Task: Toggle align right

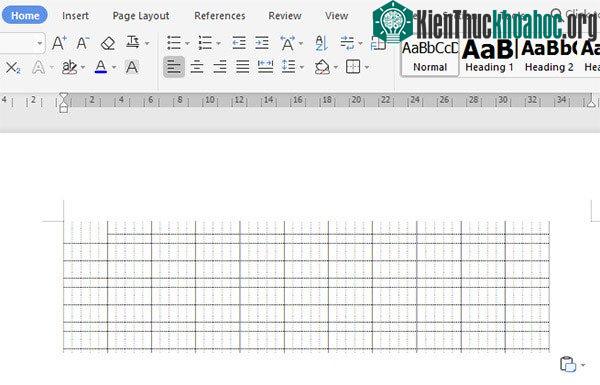Action: (220, 67)
